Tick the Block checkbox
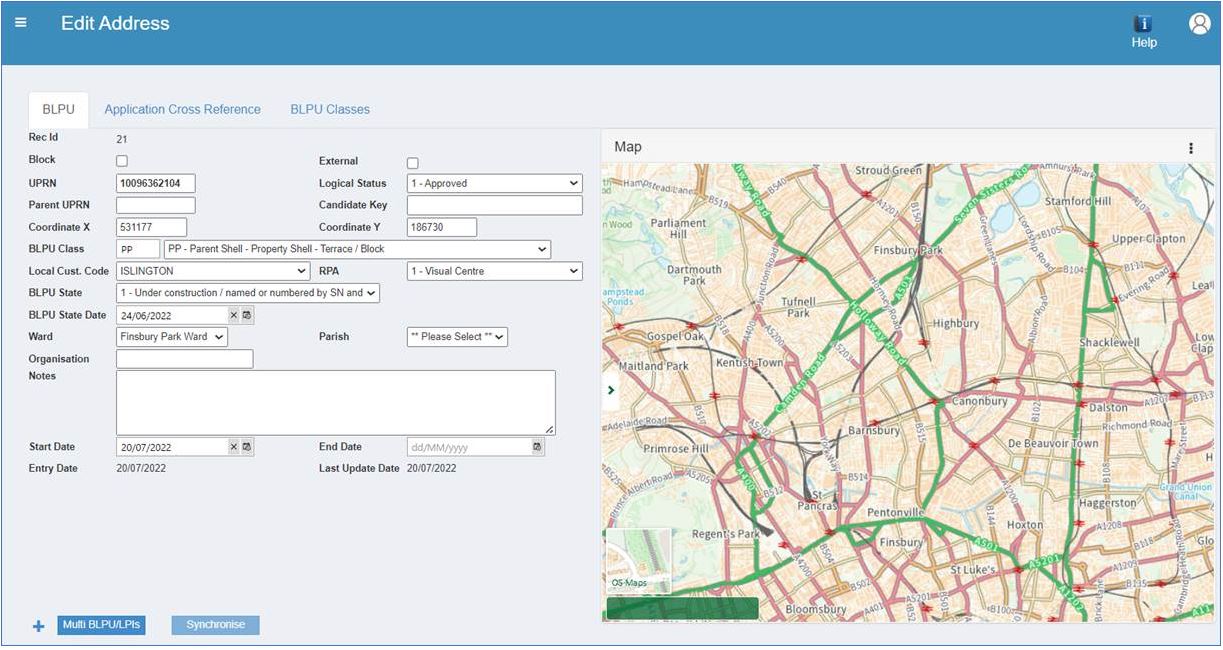The image size is (1223, 650). 122,161
